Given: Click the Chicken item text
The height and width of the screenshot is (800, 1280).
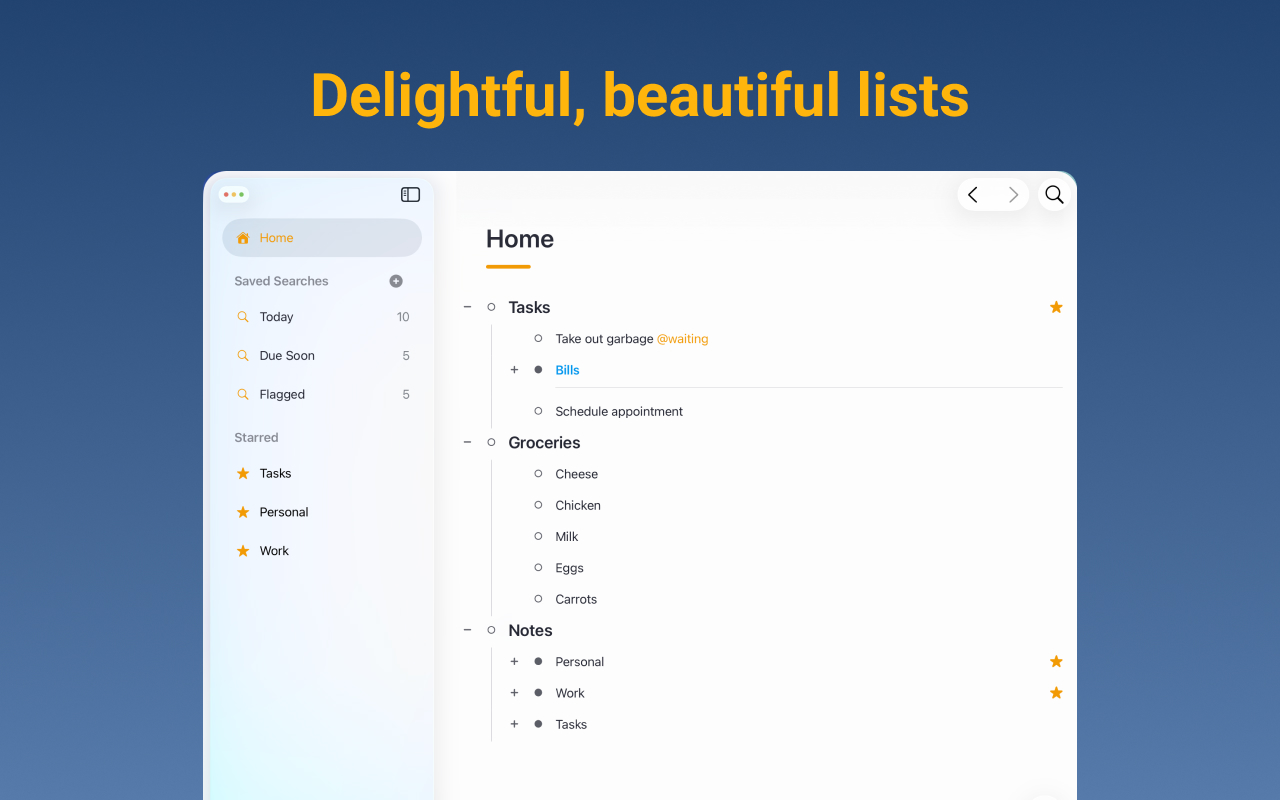Looking at the screenshot, I should click(578, 505).
